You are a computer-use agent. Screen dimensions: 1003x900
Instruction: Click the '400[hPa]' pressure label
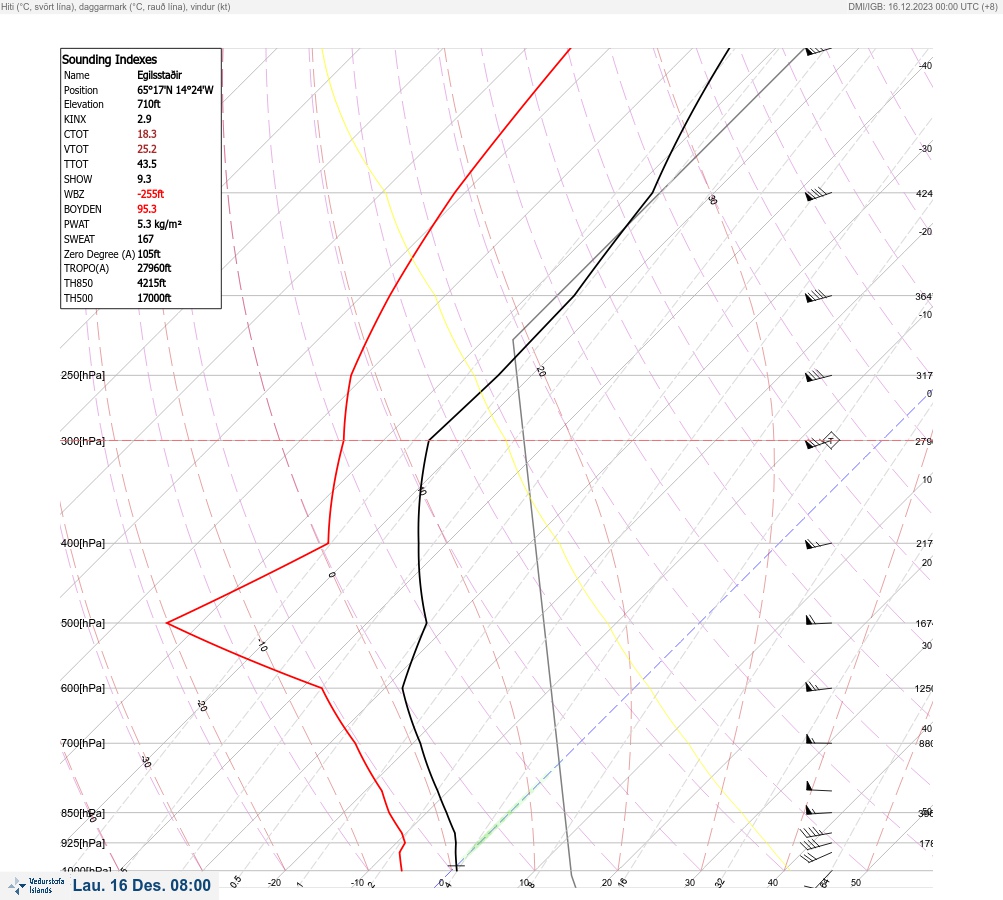pos(83,543)
